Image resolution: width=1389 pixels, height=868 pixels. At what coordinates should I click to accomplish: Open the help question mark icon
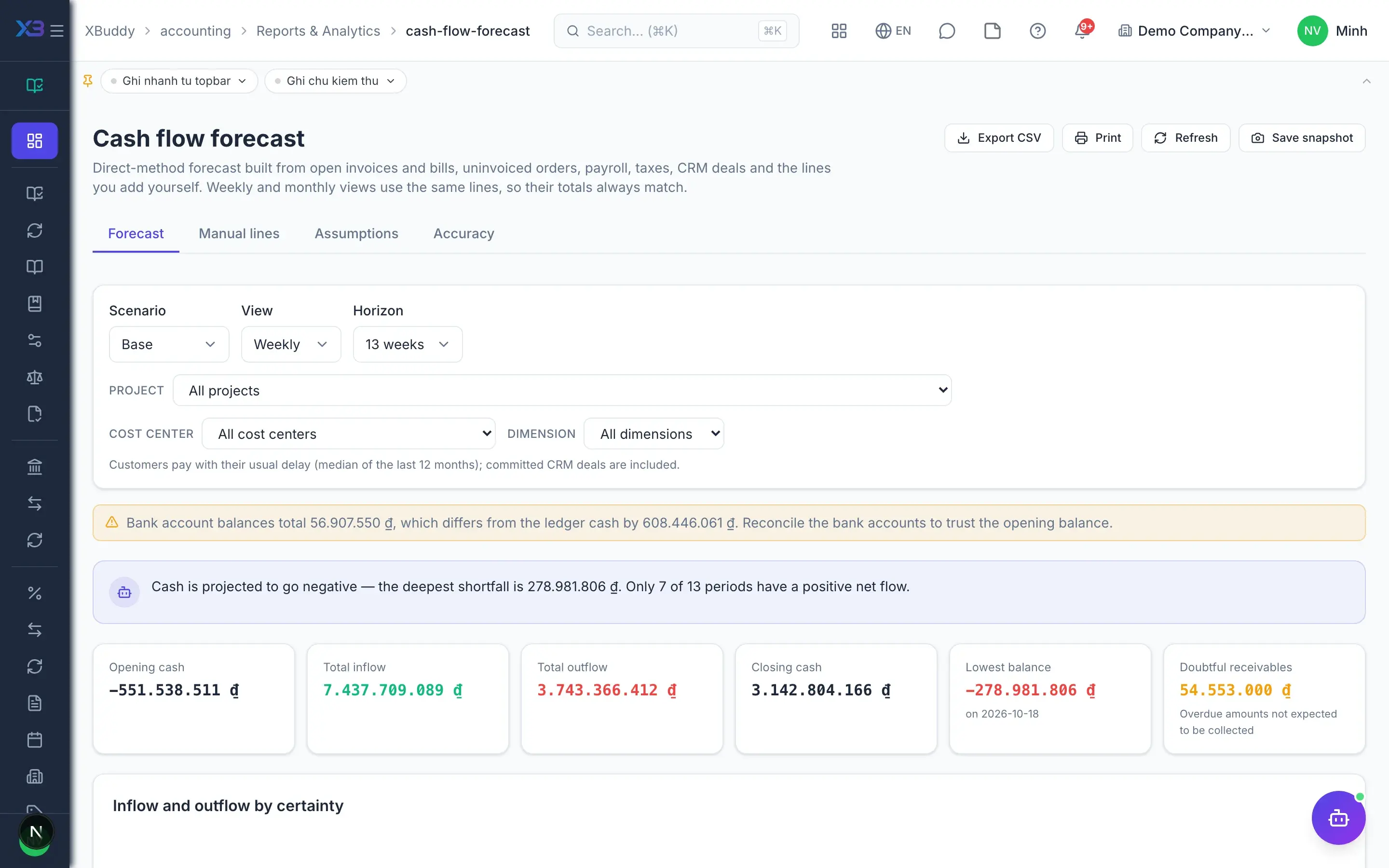[x=1037, y=31]
